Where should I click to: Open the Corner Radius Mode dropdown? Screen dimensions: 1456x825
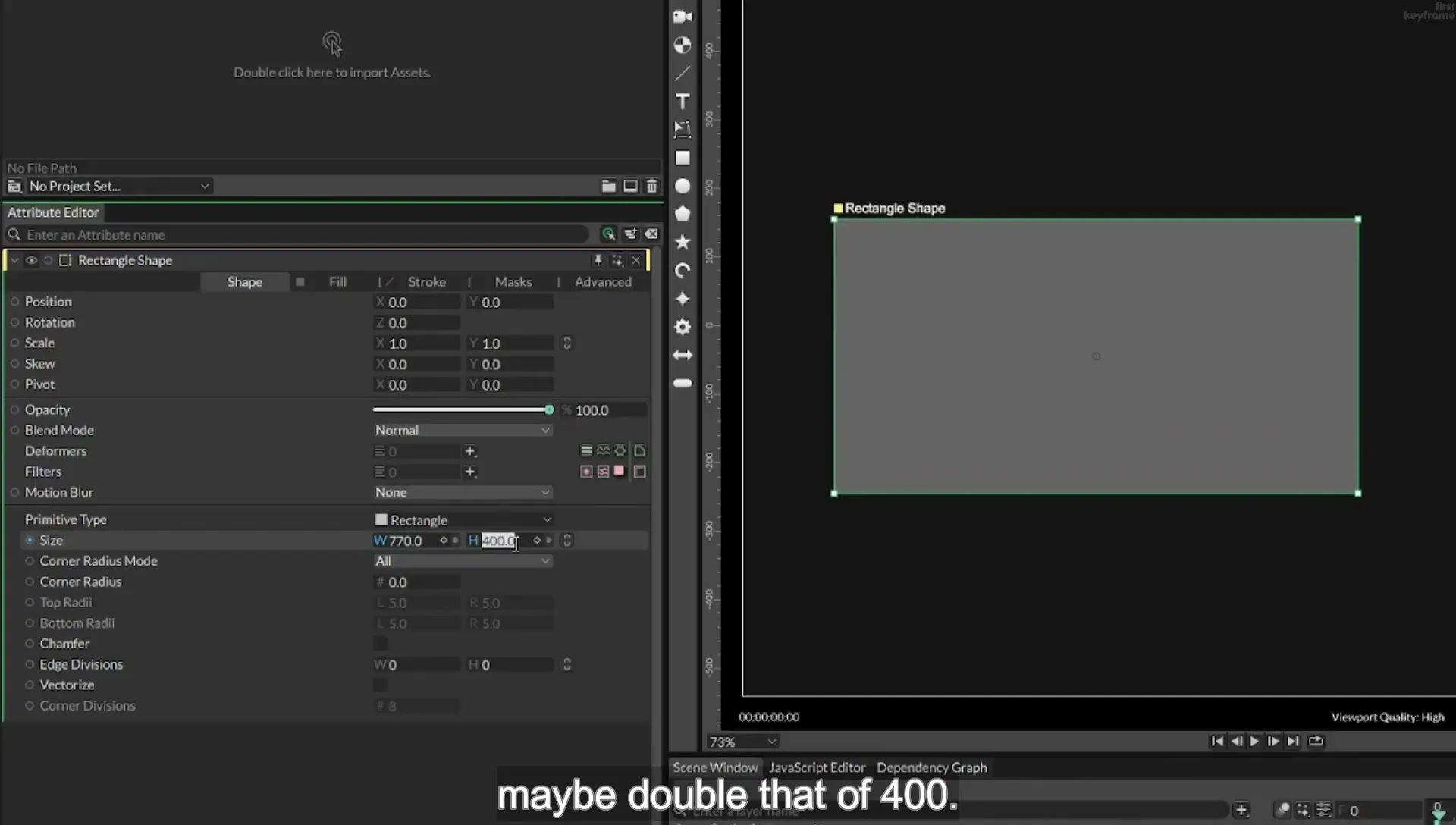click(x=463, y=561)
